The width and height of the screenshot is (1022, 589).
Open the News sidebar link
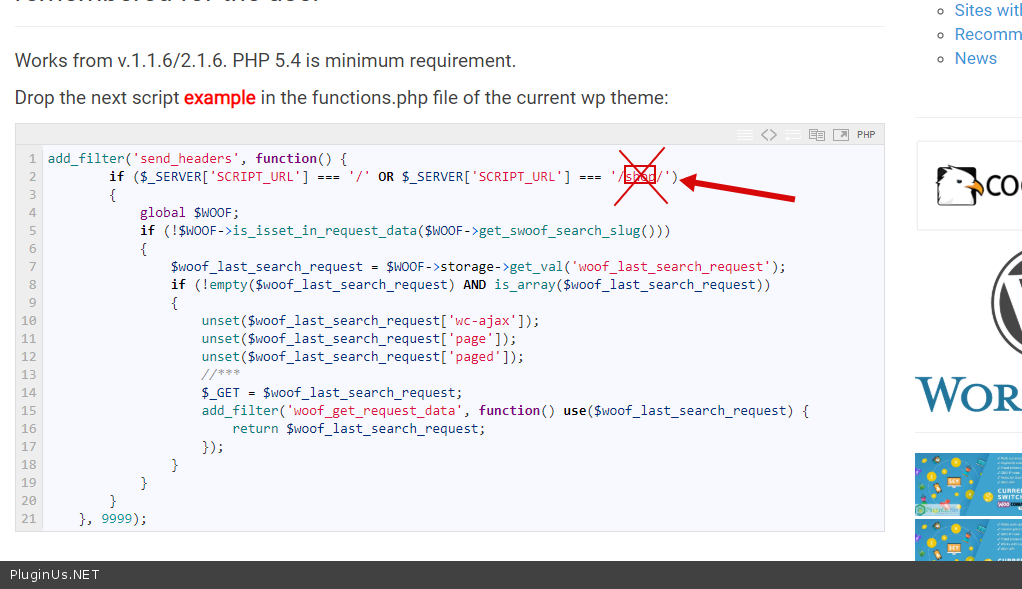point(975,58)
